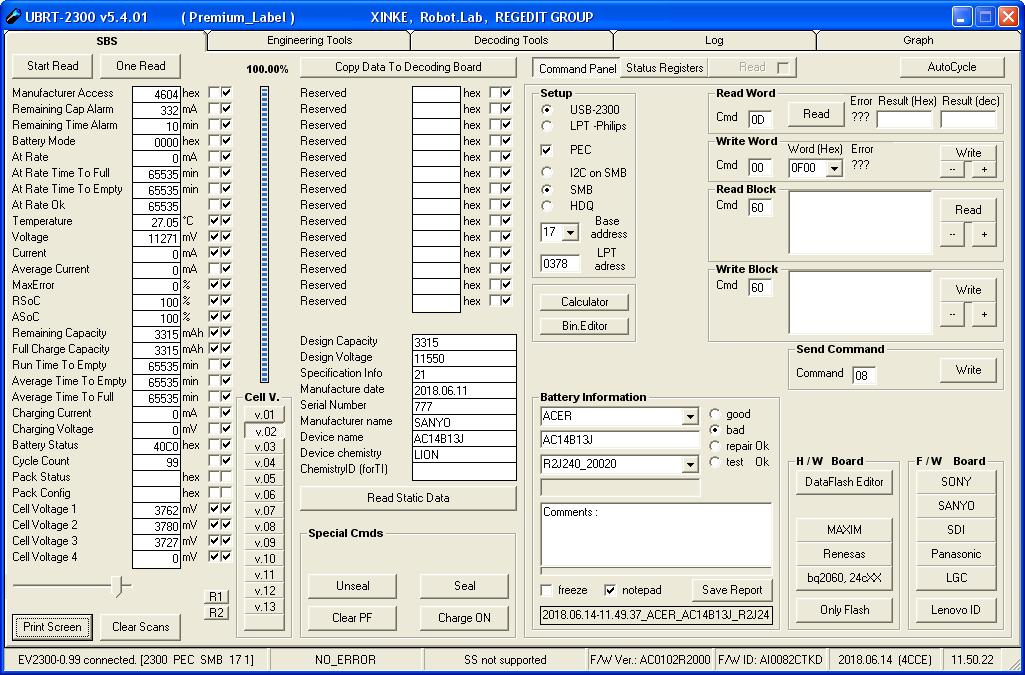1025x675 pixels.
Task: Click the One Read button
Action: coord(141,66)
